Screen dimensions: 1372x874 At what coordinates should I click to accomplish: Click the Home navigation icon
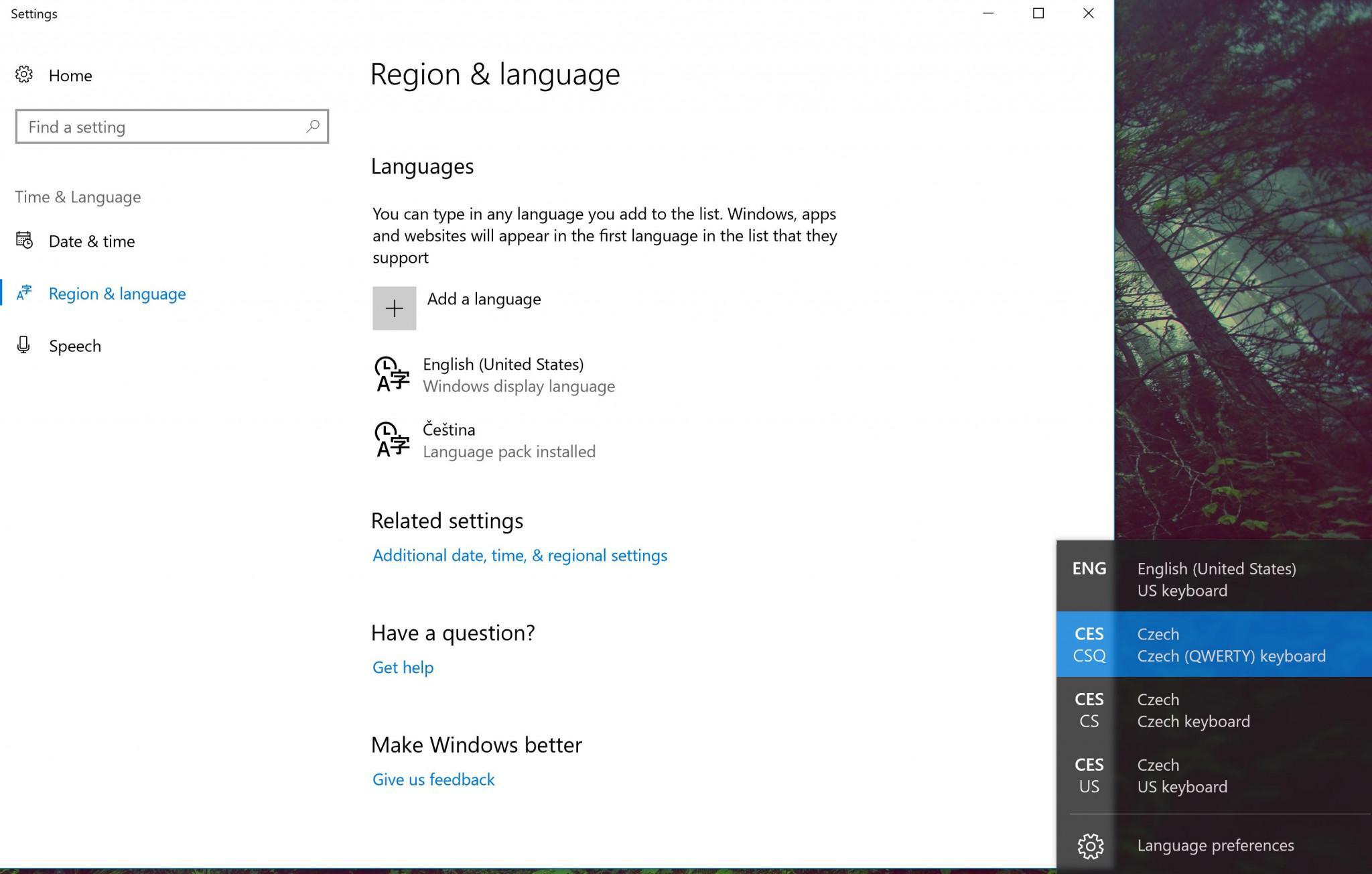pyautogui.click(x=24, y=74)
